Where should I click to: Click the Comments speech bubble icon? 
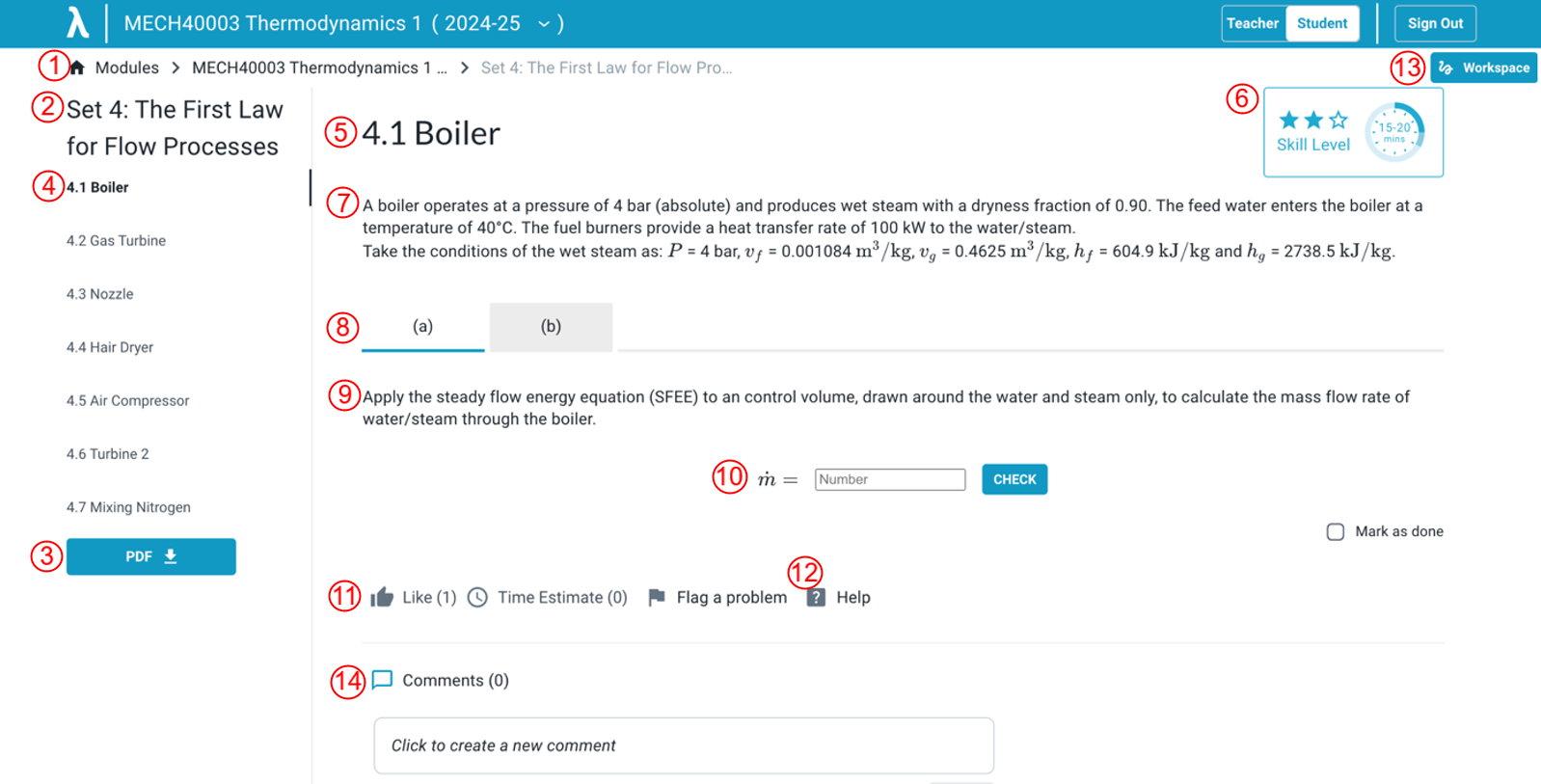[383, 679]
